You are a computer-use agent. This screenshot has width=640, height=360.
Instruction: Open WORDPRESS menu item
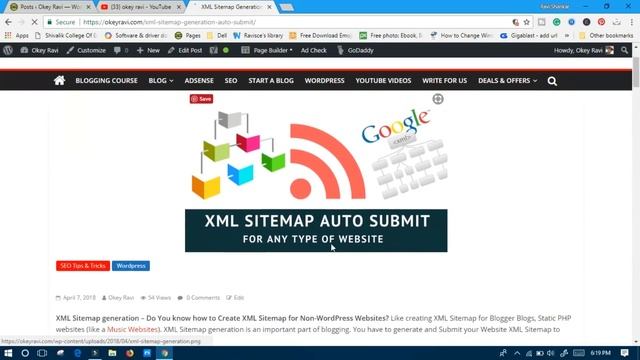click(324, 81)
